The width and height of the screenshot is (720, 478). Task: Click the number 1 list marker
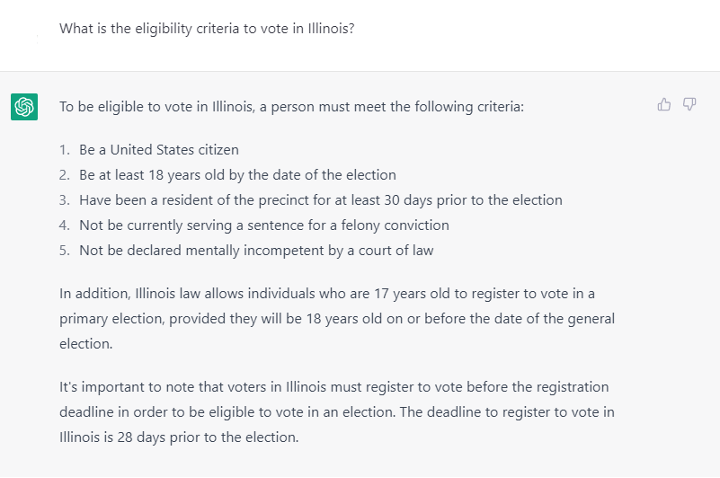coord(64,150)
